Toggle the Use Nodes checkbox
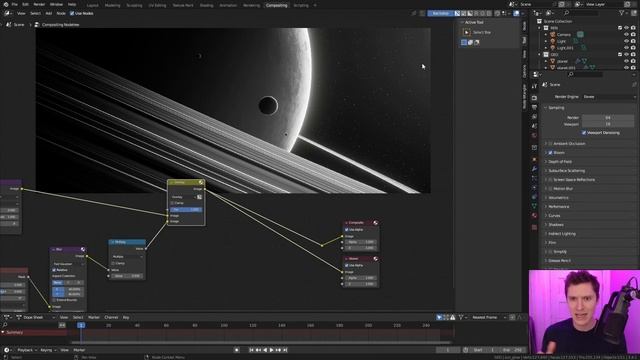This screenshot has width=640, height=360. click(72, 13)
